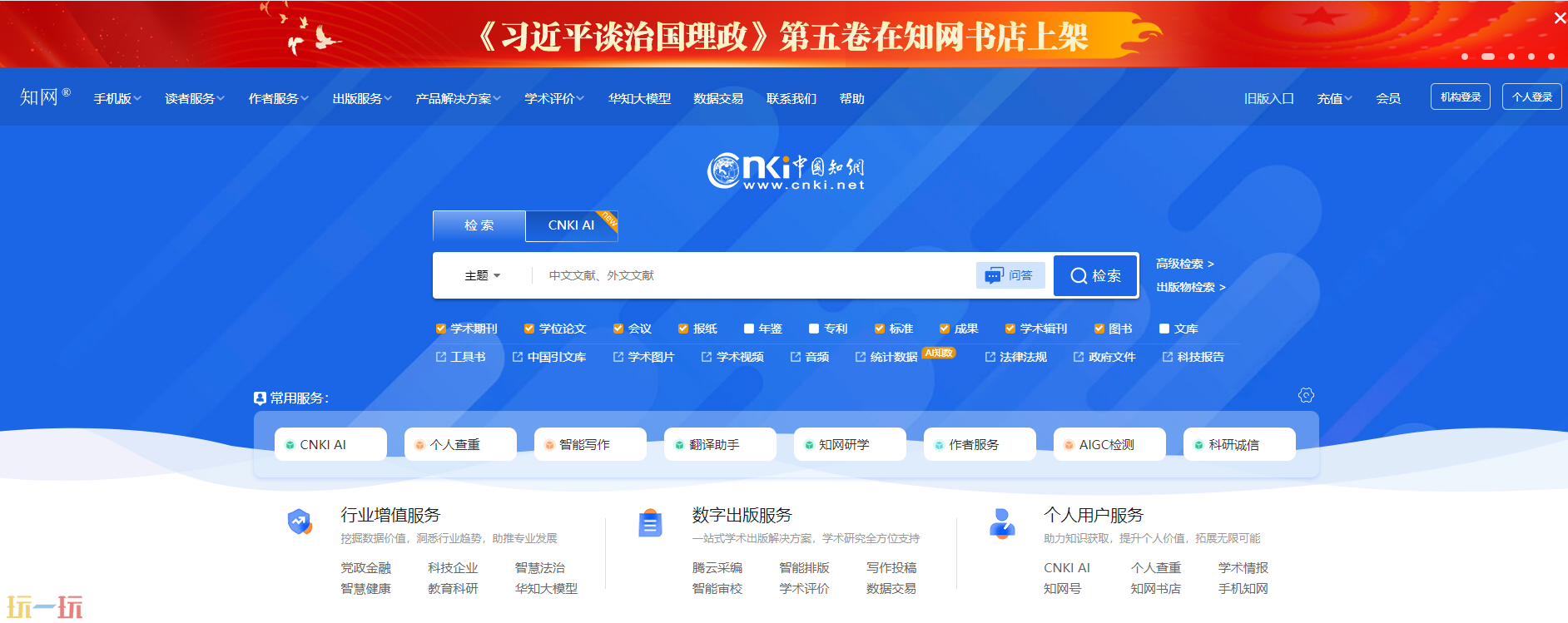This screenshot has height=623, width=1568.
Task: Open the 工具书 external link icon
Action: tap(441, 357)
